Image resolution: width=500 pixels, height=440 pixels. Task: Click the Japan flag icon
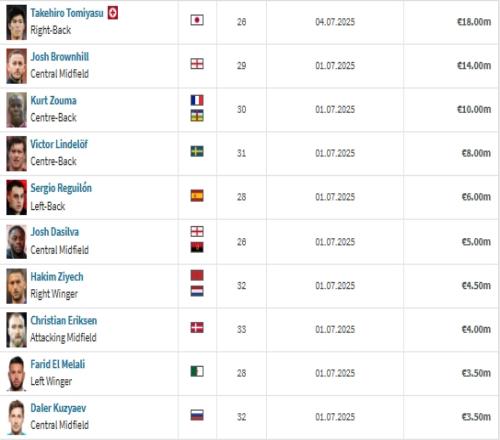click(197, 20)
